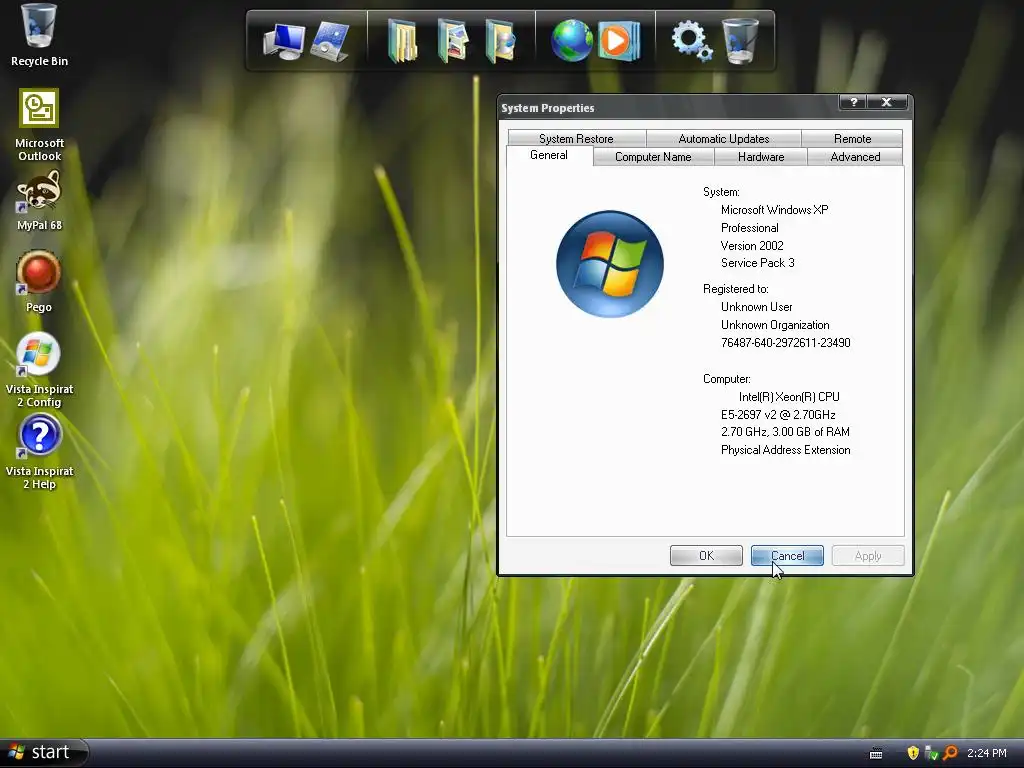1024x768 pixels.
Task: Click the help question mark title button
Action: coord(853,102)
